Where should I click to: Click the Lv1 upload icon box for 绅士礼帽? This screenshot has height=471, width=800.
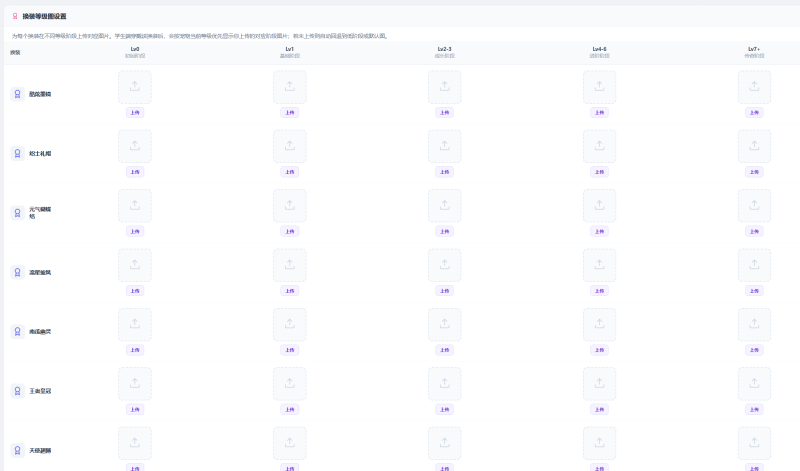pyautogui.click(x=289, y=146)
